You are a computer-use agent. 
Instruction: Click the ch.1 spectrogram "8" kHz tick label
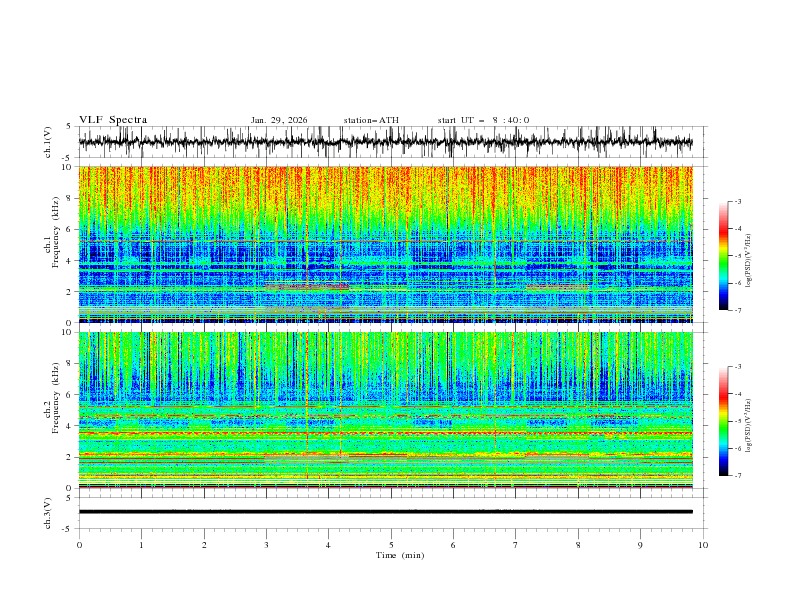coord(70,198)
